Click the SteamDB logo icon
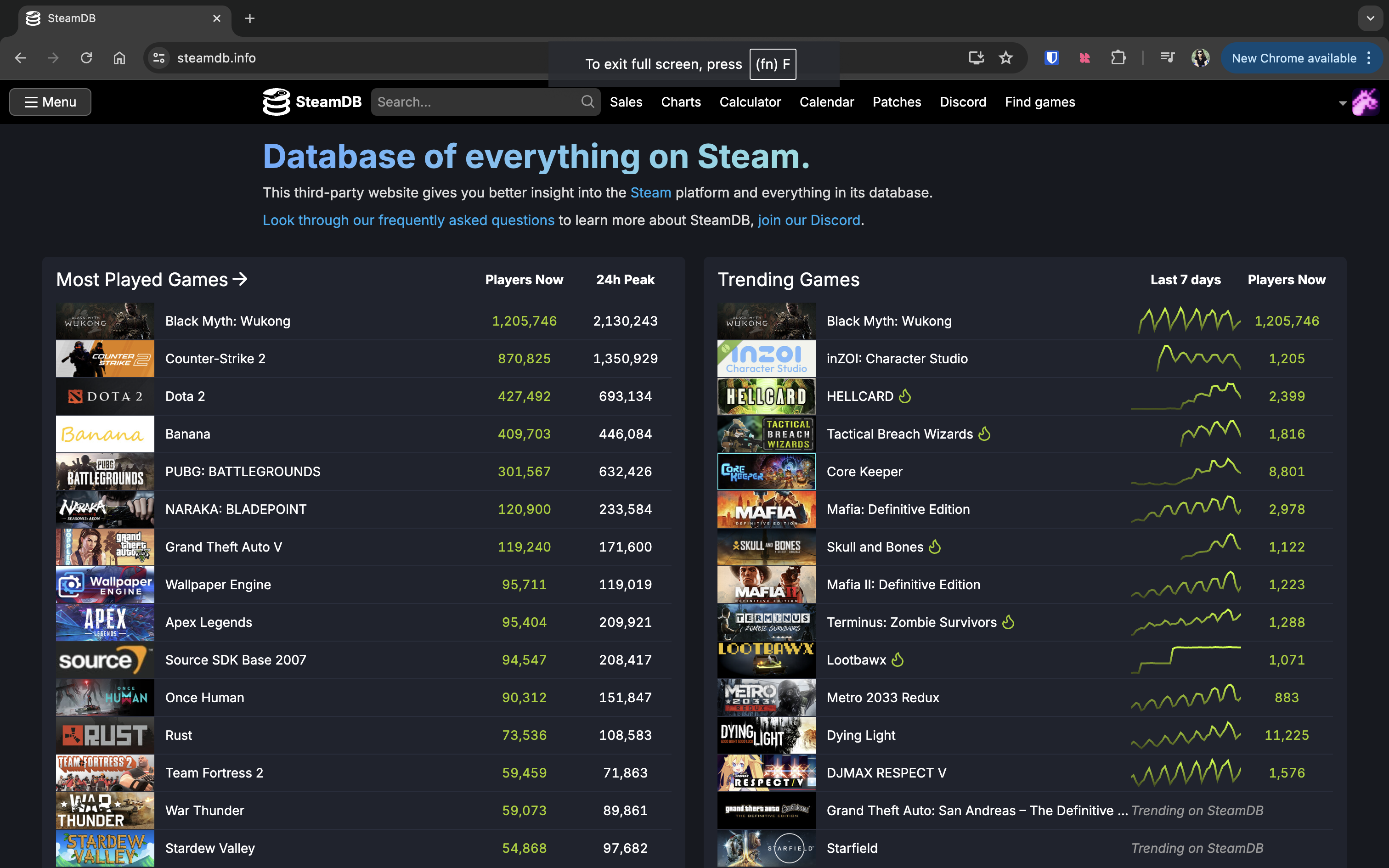This screenshot has width=1389, height=868. pyautogui.click(x=276, y=101)
